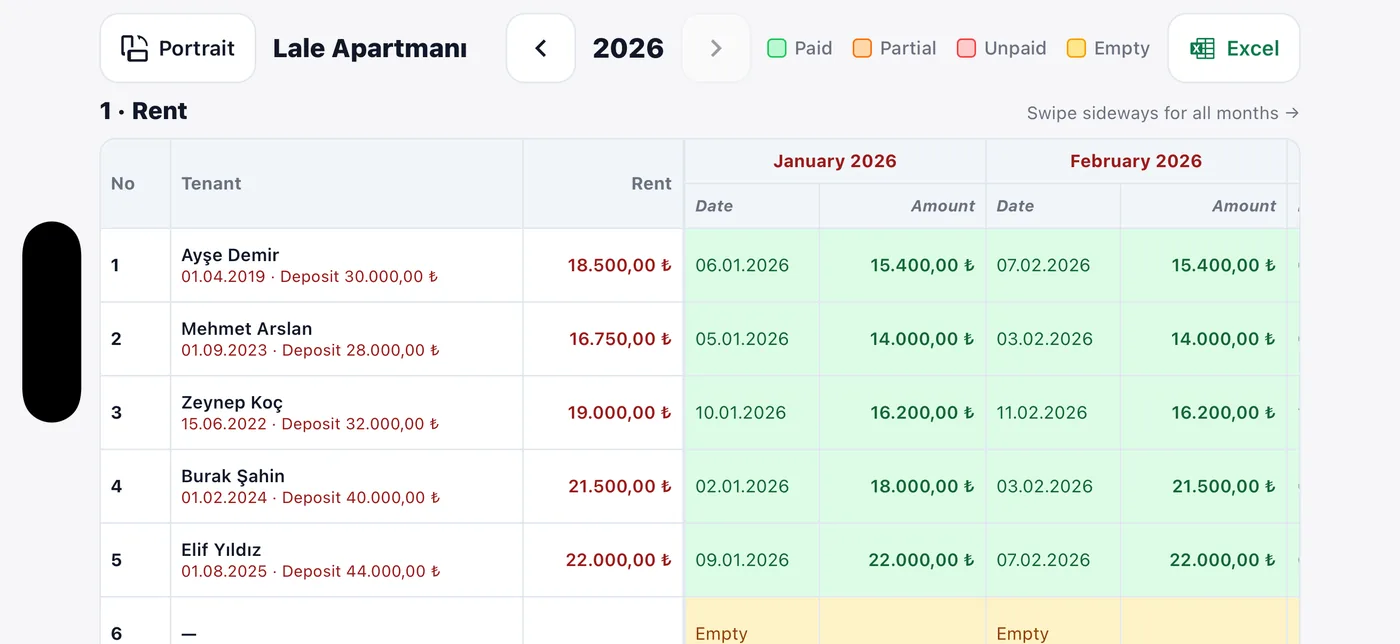Select tenant Ayşe Demir

230,255
